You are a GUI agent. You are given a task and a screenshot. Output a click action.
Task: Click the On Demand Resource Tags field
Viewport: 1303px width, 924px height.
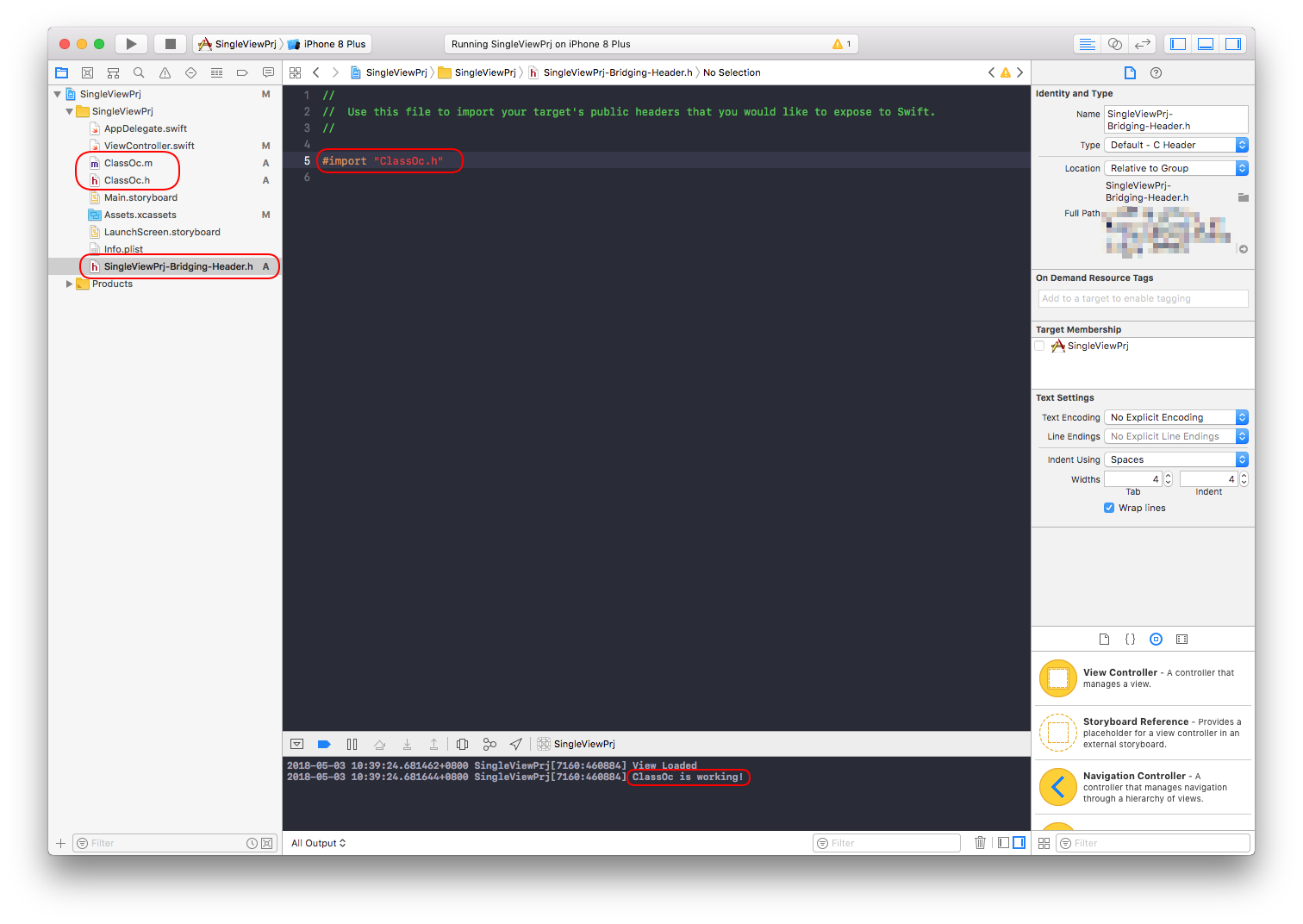pyautogui.click(x=1142, y=298)
